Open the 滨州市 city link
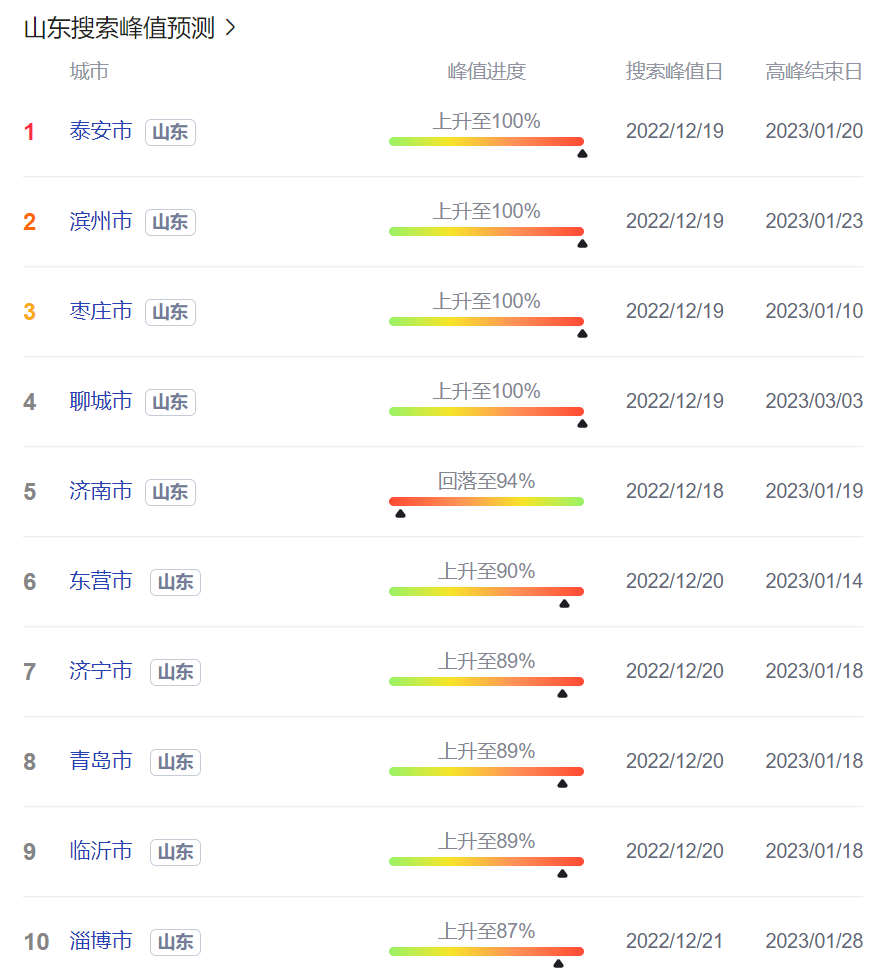 [101, 221]
